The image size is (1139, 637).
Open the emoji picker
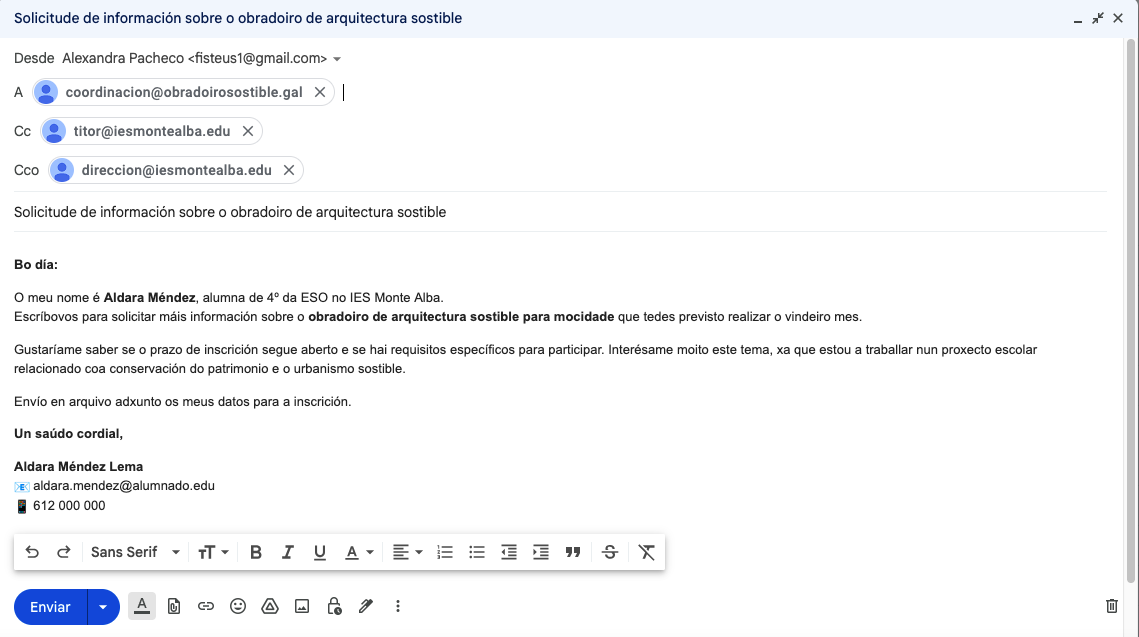tap(238, 606)
